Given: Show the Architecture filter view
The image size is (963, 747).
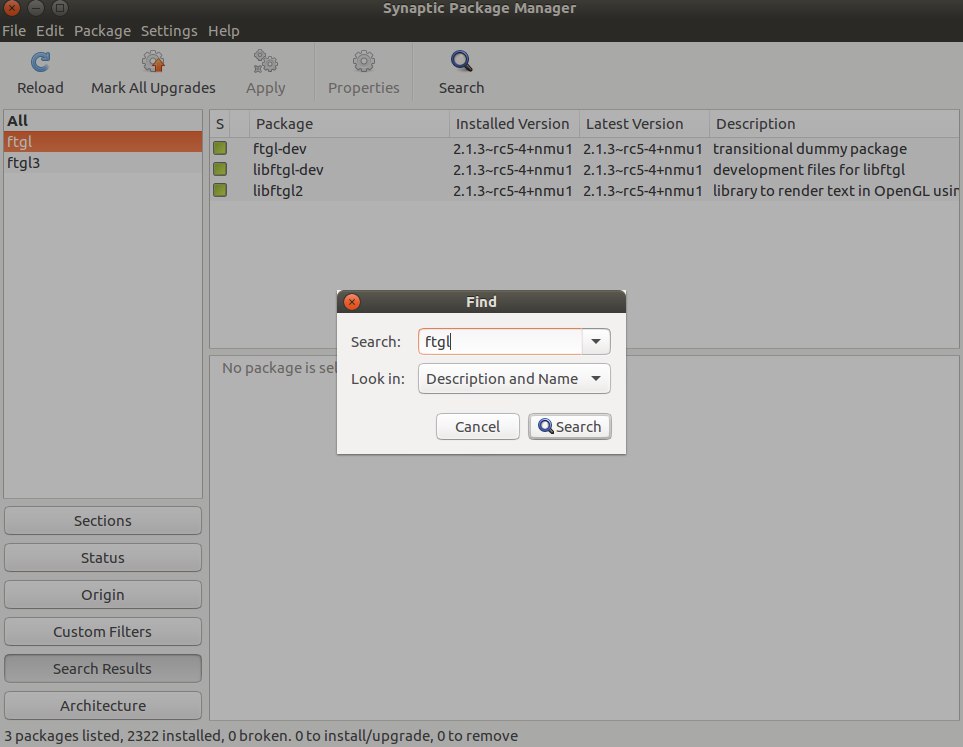Looking at the screenshot, I should pyautogui.click(x=103, y=705).
